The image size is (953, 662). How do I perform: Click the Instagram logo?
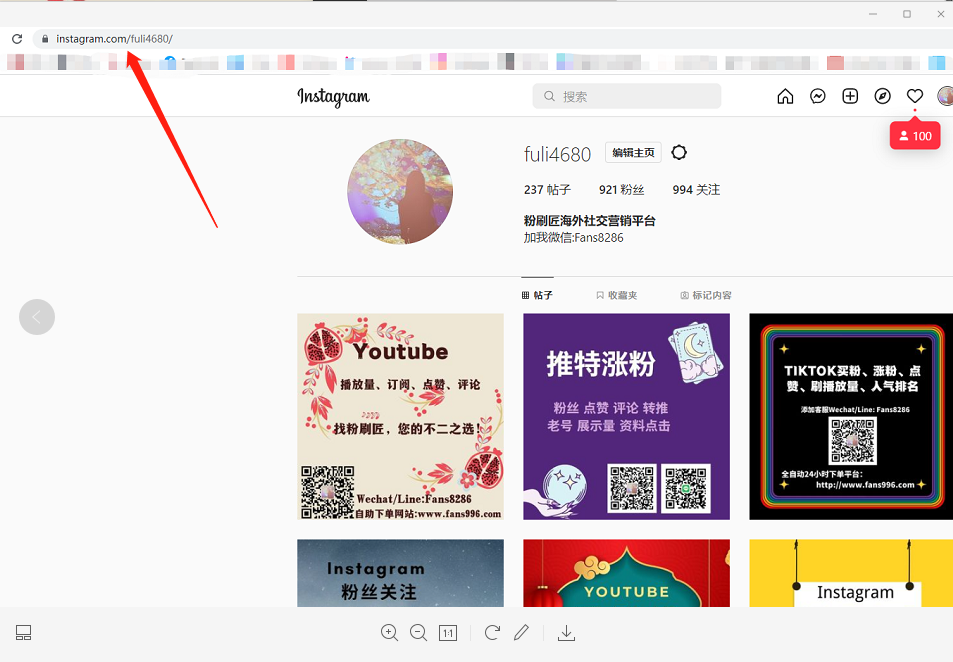click(334, 97)
